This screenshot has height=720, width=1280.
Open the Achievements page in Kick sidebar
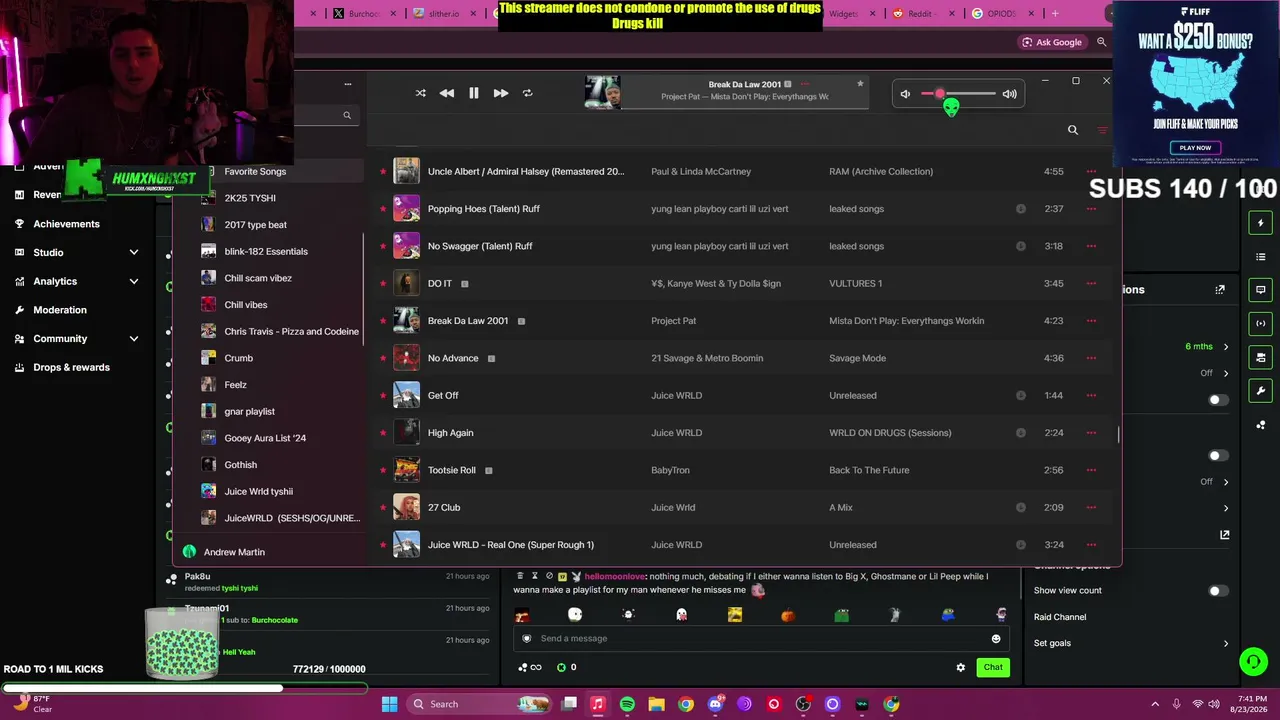point(66,224)
